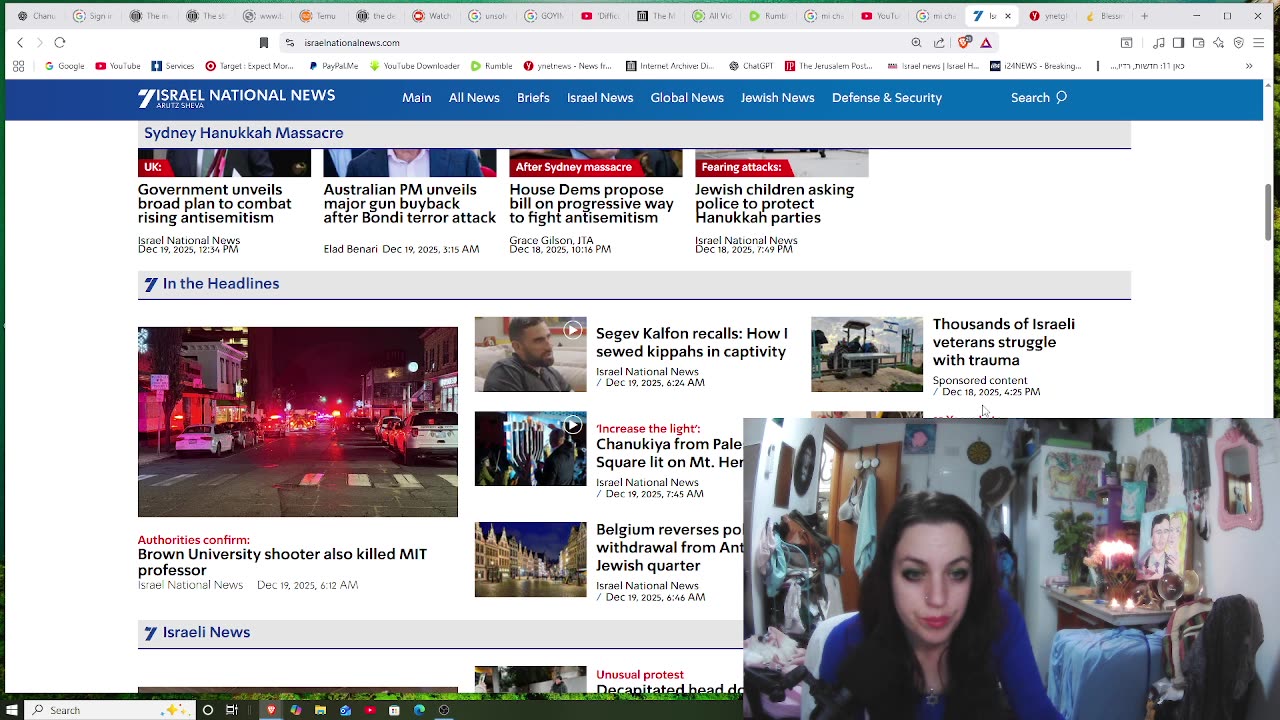Click the YouTube bookmark in the bookmarks bar
The height and width of the screenshot is (720, 1280).
pos(118,66)
